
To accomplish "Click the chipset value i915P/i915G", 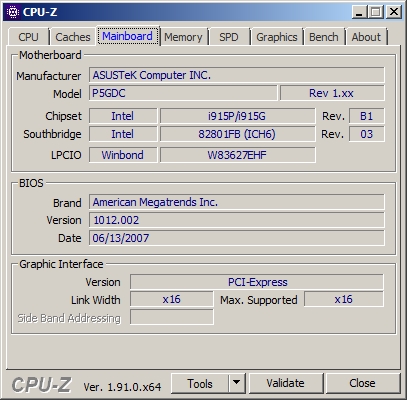I will 237,116.
